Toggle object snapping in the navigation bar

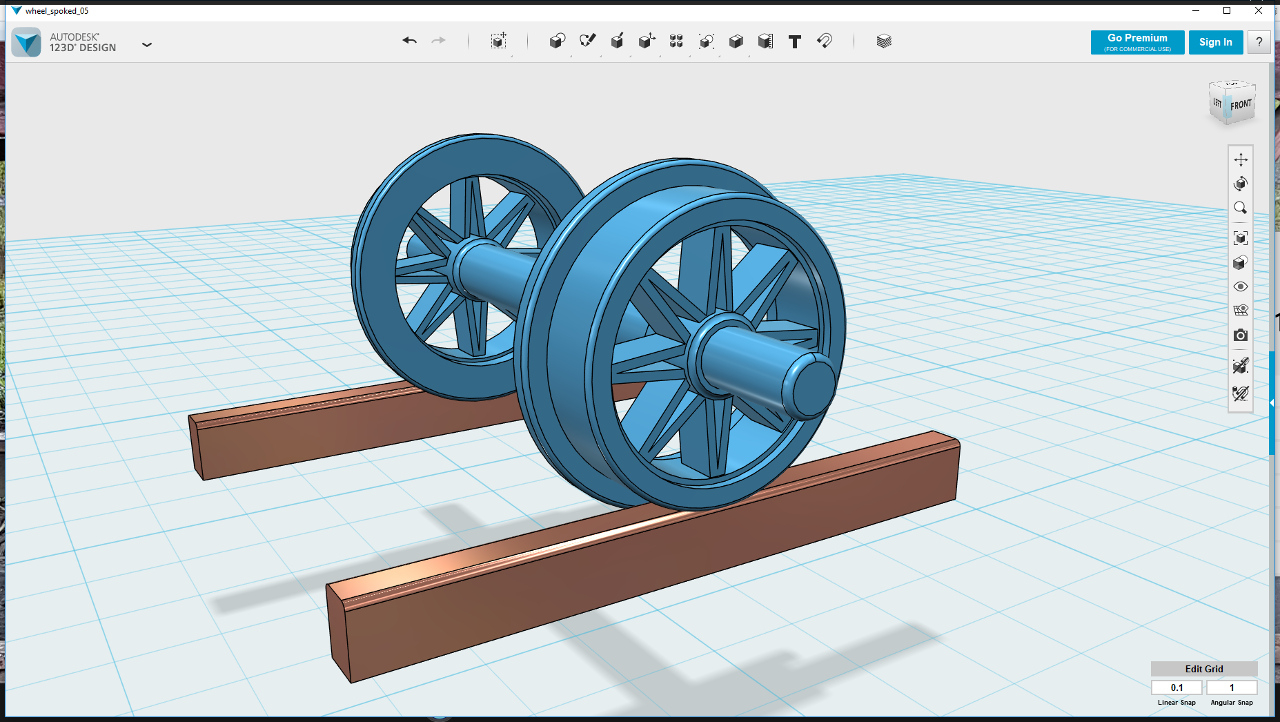tap(1241, 366)
